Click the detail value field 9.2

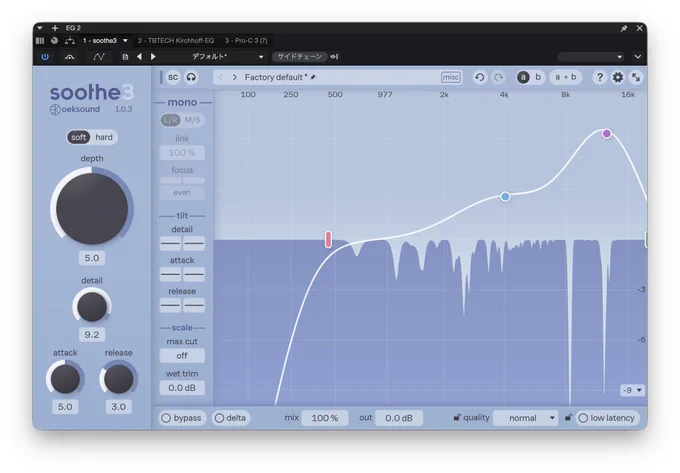pos(92,335)
